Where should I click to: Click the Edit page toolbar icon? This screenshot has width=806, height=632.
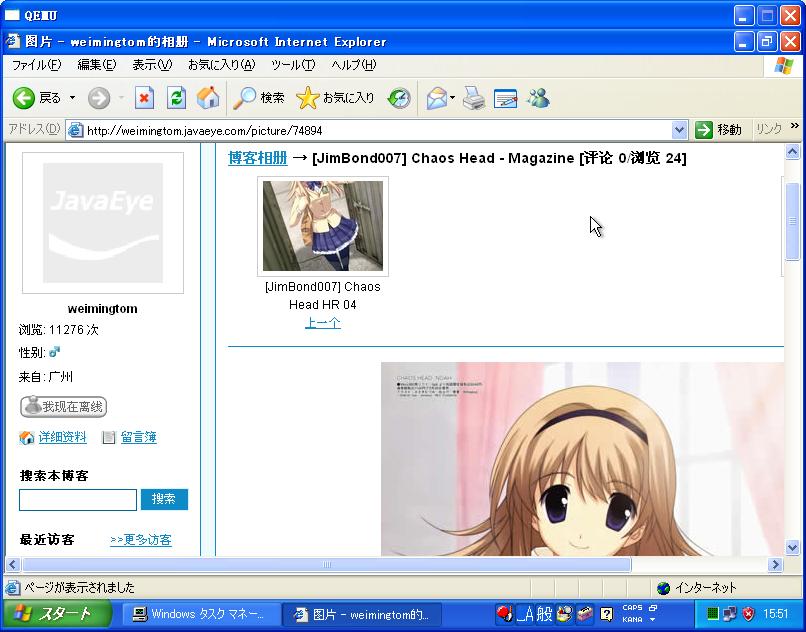(505, 98)
